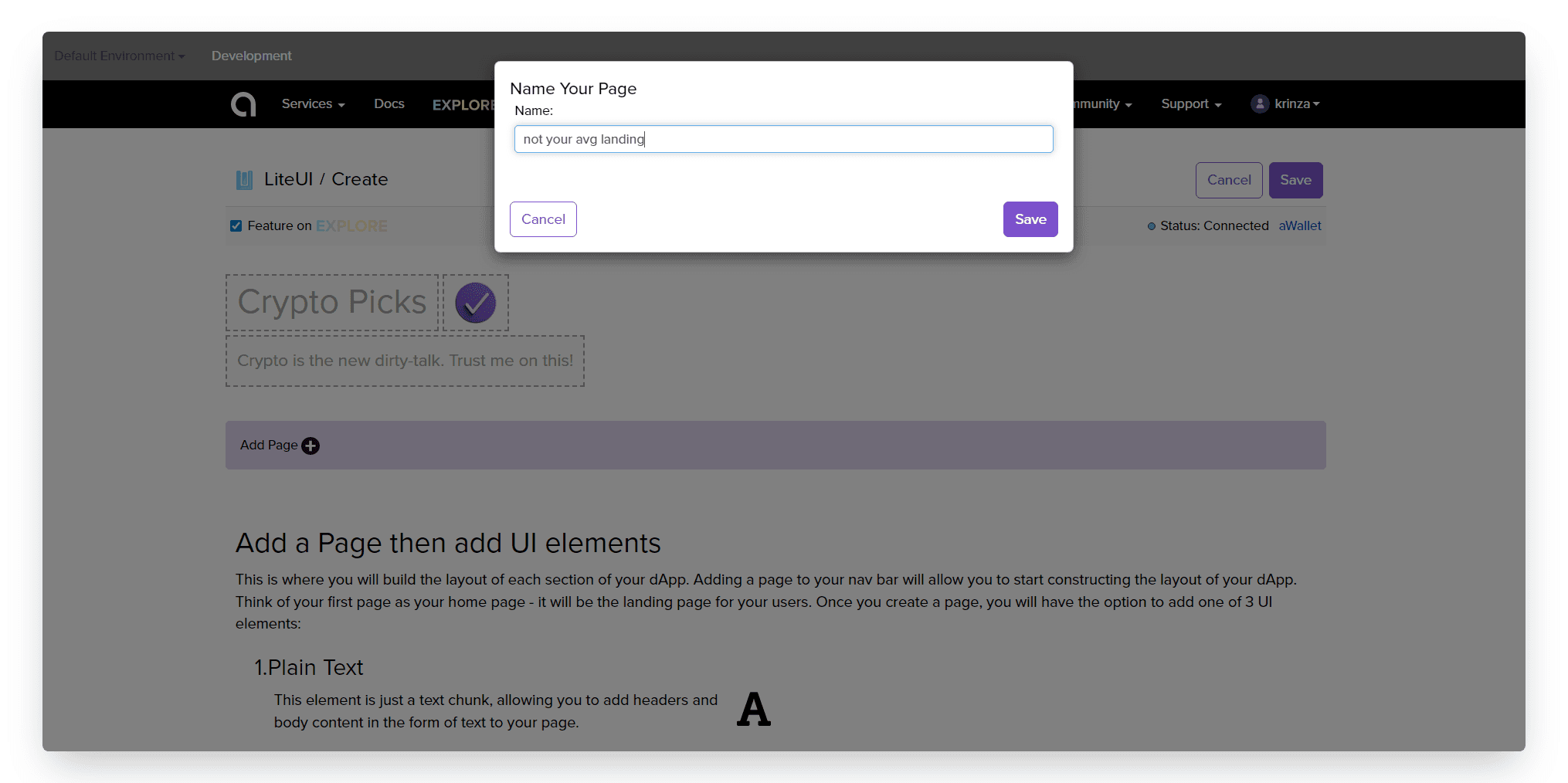Open the Docs menu item
Viewport: 1568px width, 783px height.
[389, 104]
